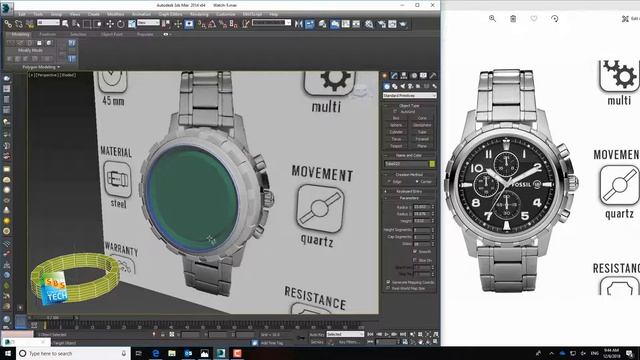Collapse the Name and Color rollout

coord(409,155)
